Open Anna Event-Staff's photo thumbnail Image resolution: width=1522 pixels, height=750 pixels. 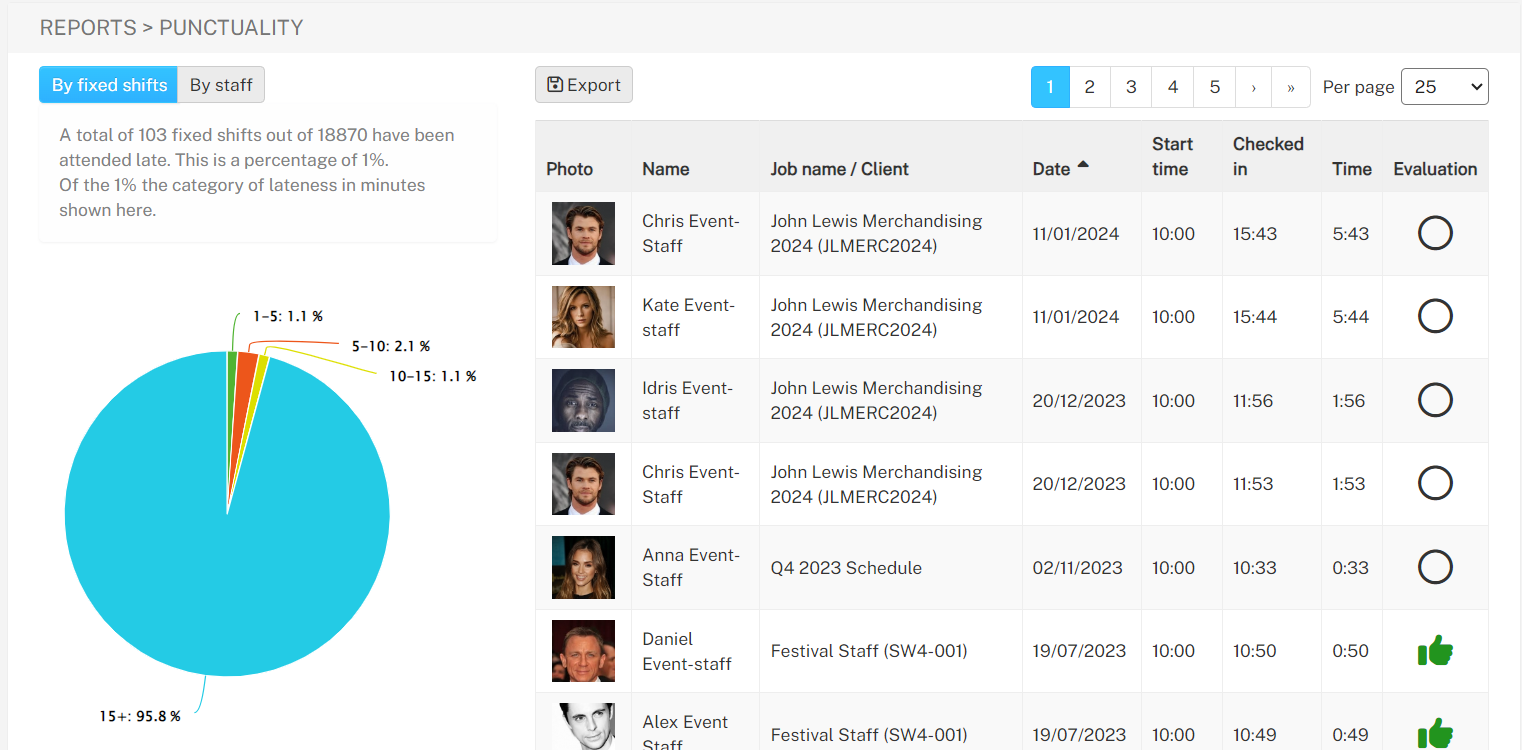pyautogui.click(x=583, y=568)
